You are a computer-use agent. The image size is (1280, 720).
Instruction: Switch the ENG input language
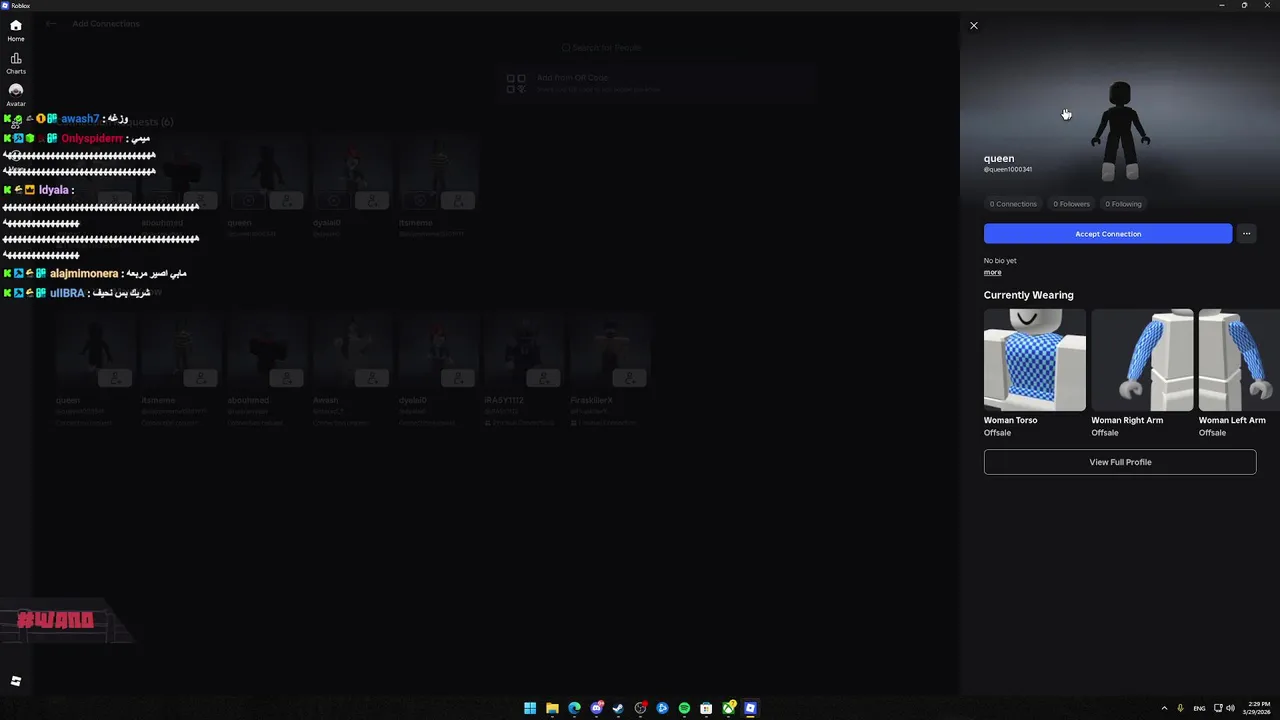(1199, 708)
